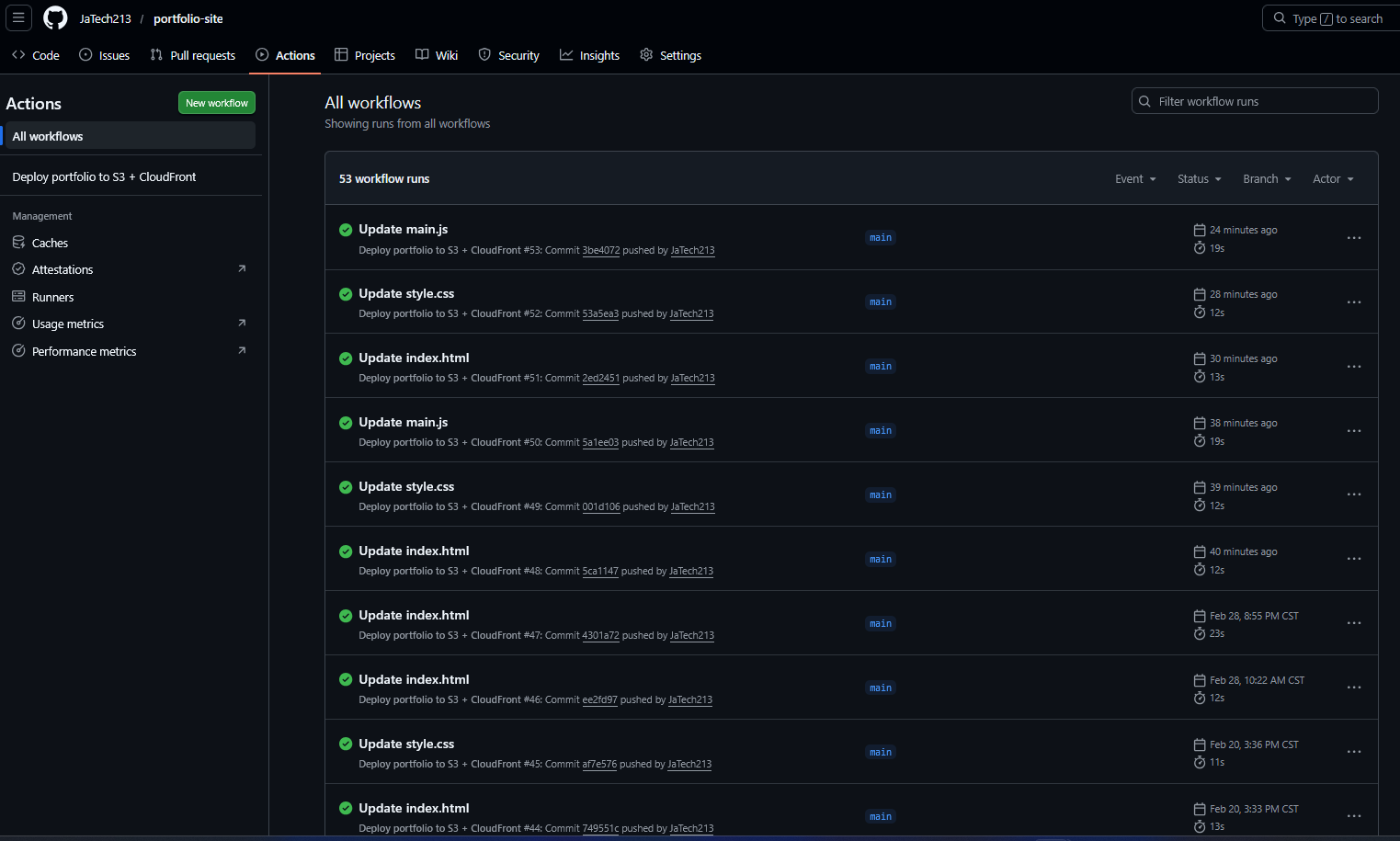Switch to the Pull requests tab
1400x841 pixels.
pos(192,55)
